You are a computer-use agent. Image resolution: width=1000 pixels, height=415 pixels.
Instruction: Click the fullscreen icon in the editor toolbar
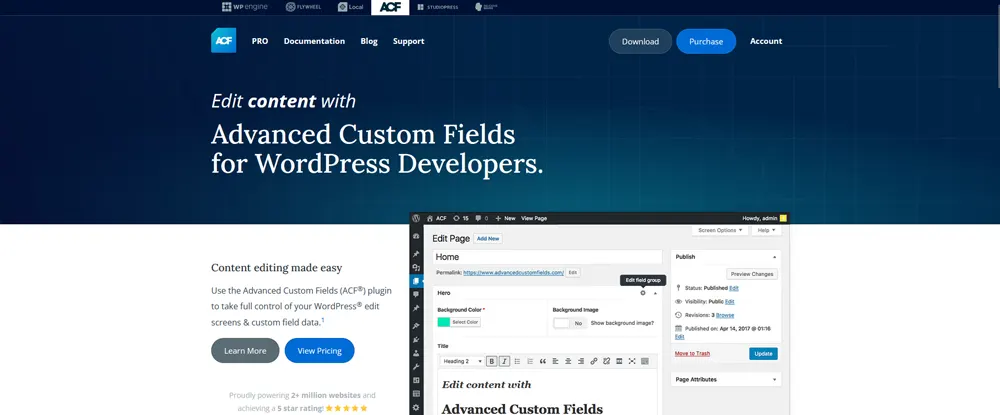click(632, 361)
